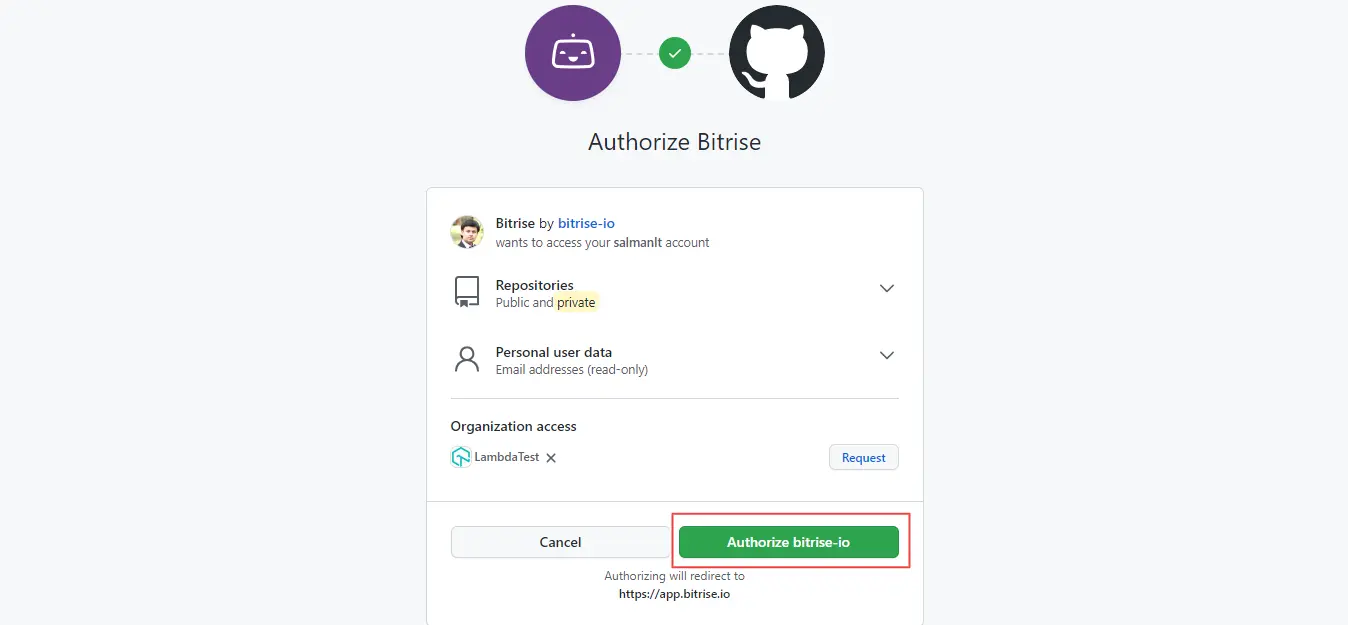
Task: Click the Repositories permission title
Action: point(534,285)
